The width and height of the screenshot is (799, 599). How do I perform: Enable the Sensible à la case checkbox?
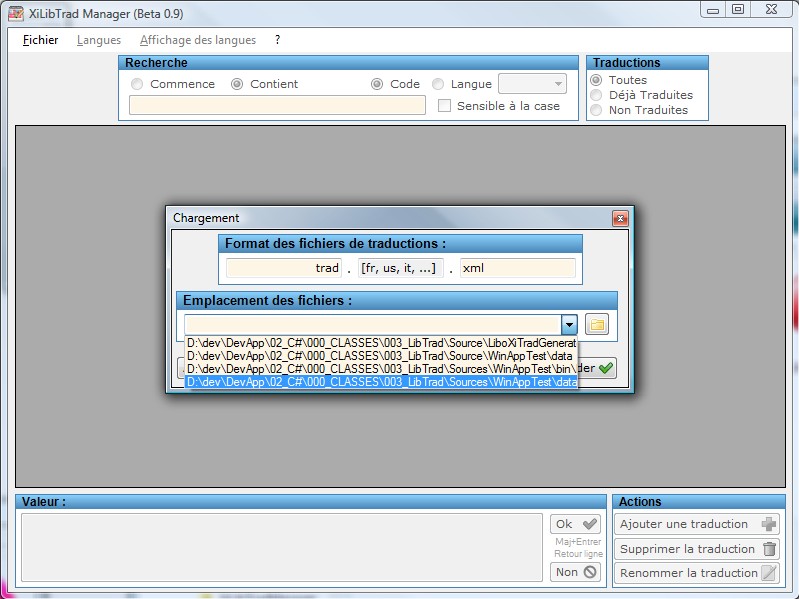pos(444,105)
